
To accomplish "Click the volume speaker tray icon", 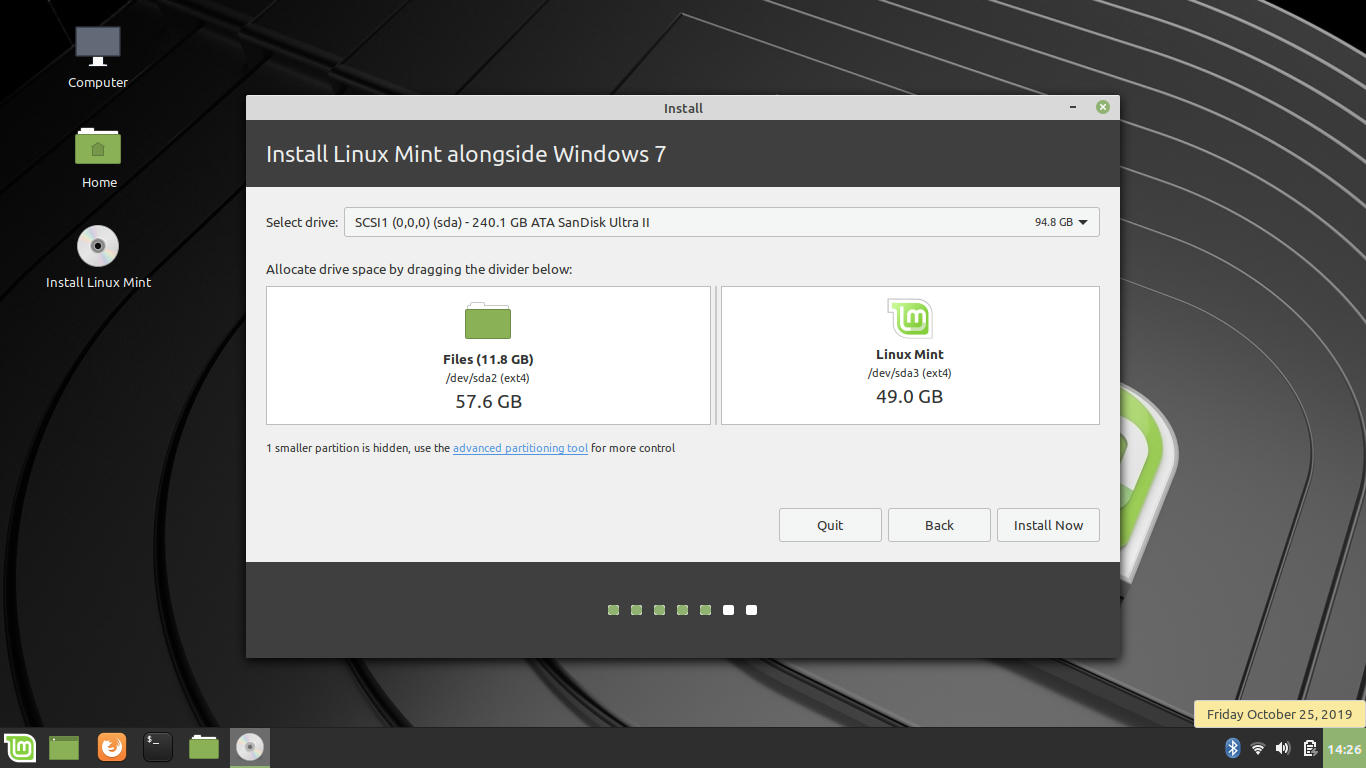I will (x=1283, y=748).
